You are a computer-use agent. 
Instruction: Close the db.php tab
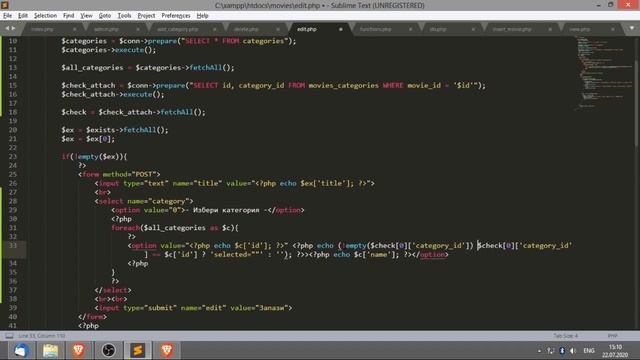click(473, 29)
